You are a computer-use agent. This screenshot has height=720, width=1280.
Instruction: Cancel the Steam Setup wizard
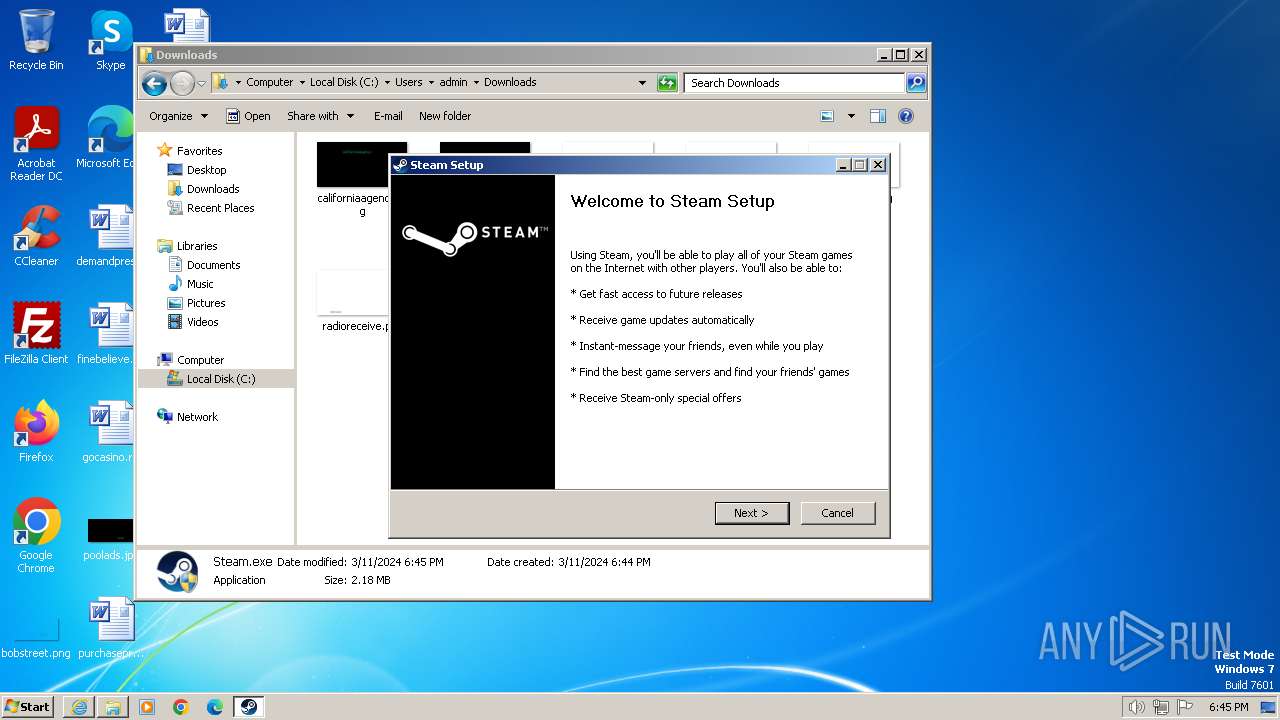point(837,513)
